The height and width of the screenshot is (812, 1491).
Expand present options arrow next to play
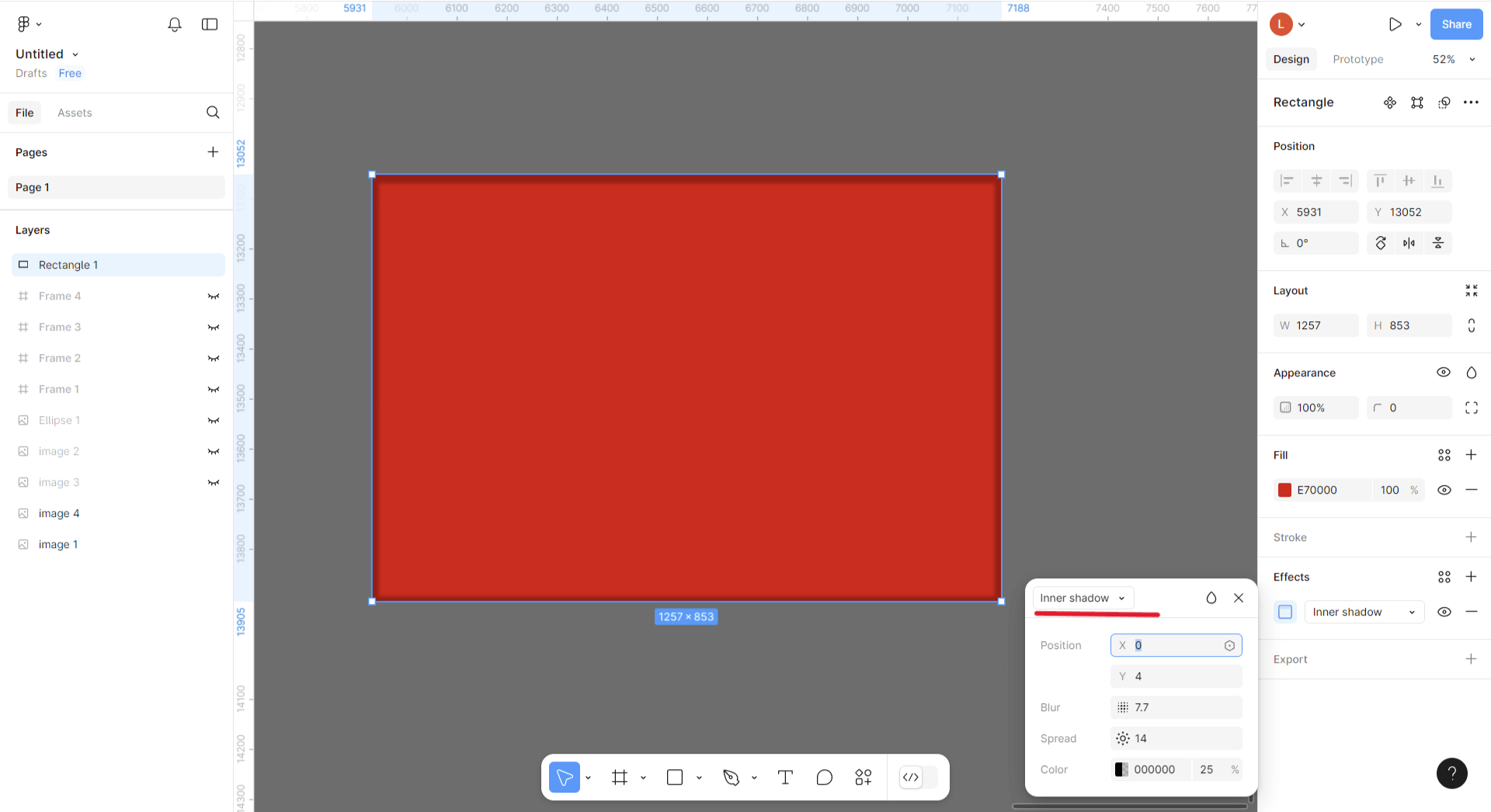(x=1418, y=24)
